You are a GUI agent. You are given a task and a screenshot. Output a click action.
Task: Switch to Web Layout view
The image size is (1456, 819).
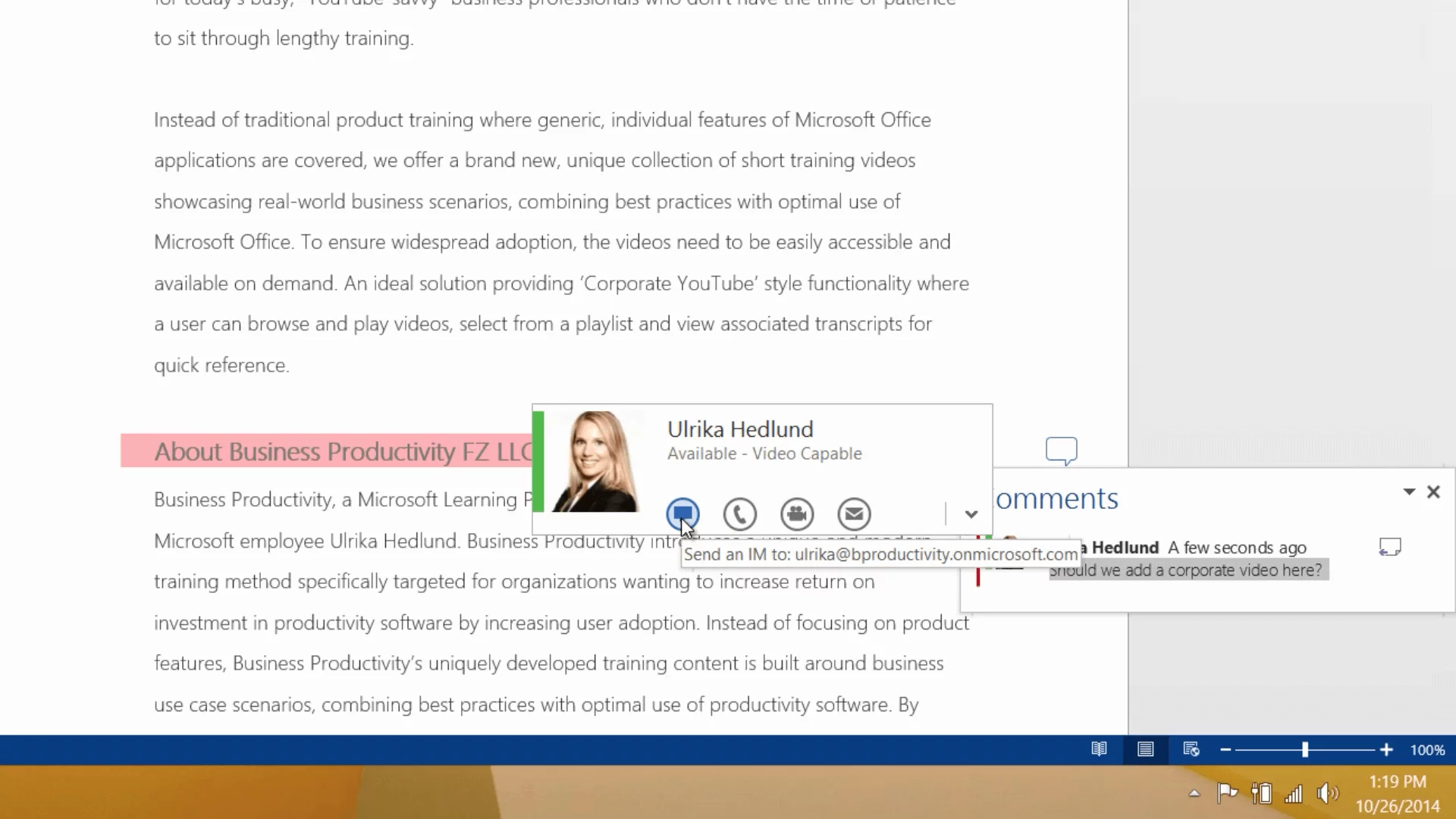point(1191,749)
